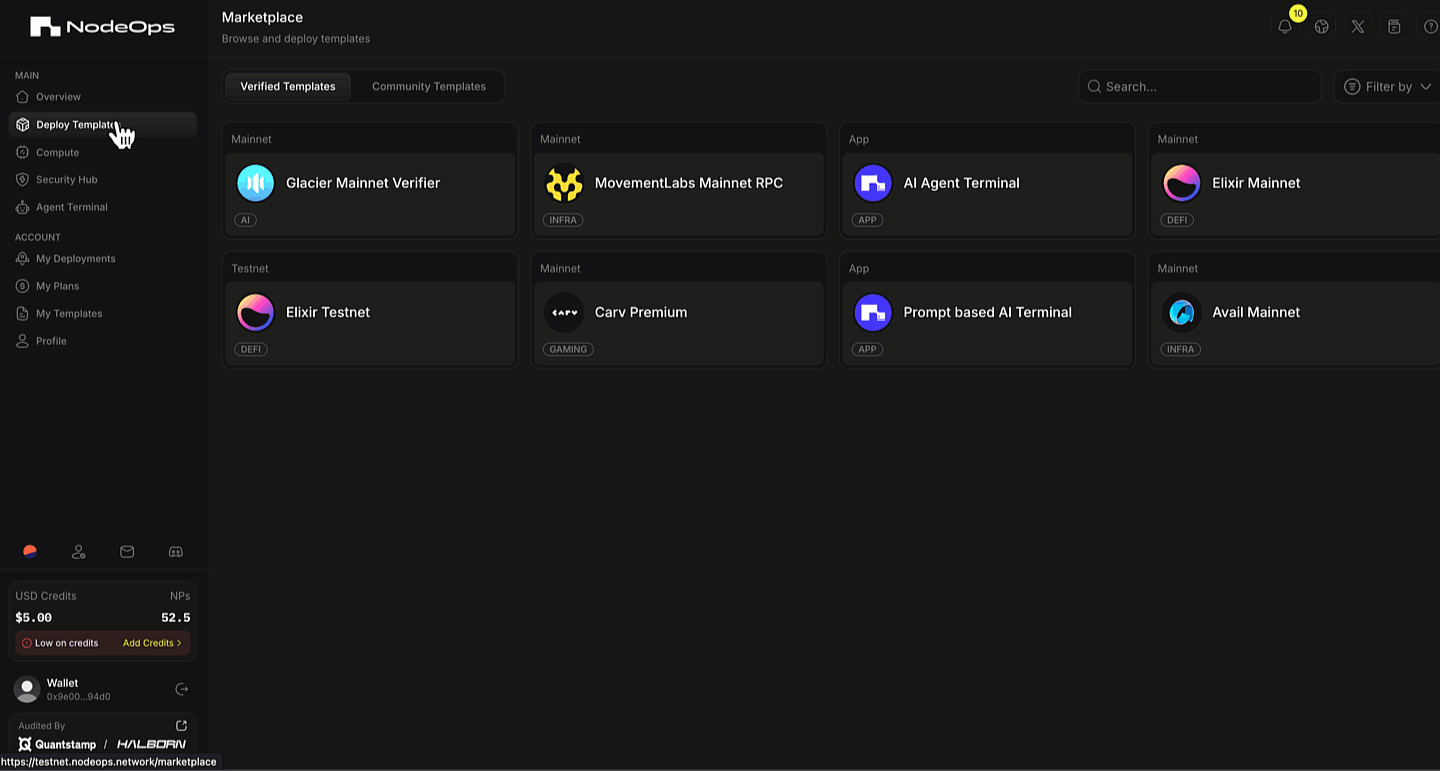Image resolution: width=1440 pixels, height=771 pixels.
Task: Open Deploy Template in the sidebar
Action: (x=103, y=125)
